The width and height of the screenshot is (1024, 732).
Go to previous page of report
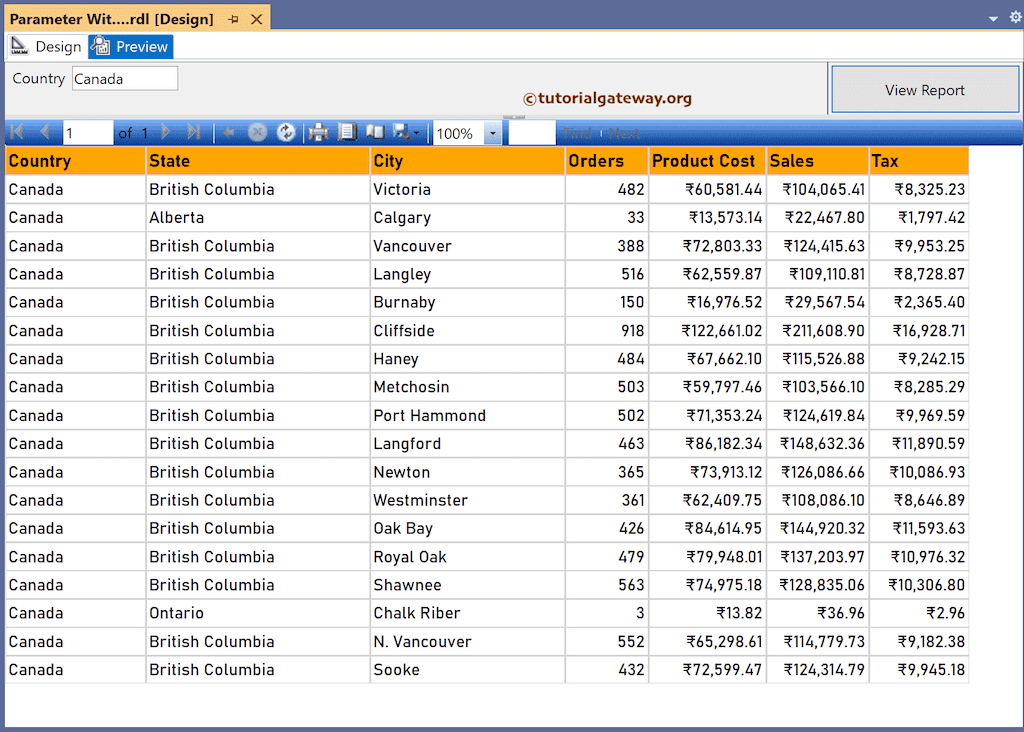pos(44,133)
